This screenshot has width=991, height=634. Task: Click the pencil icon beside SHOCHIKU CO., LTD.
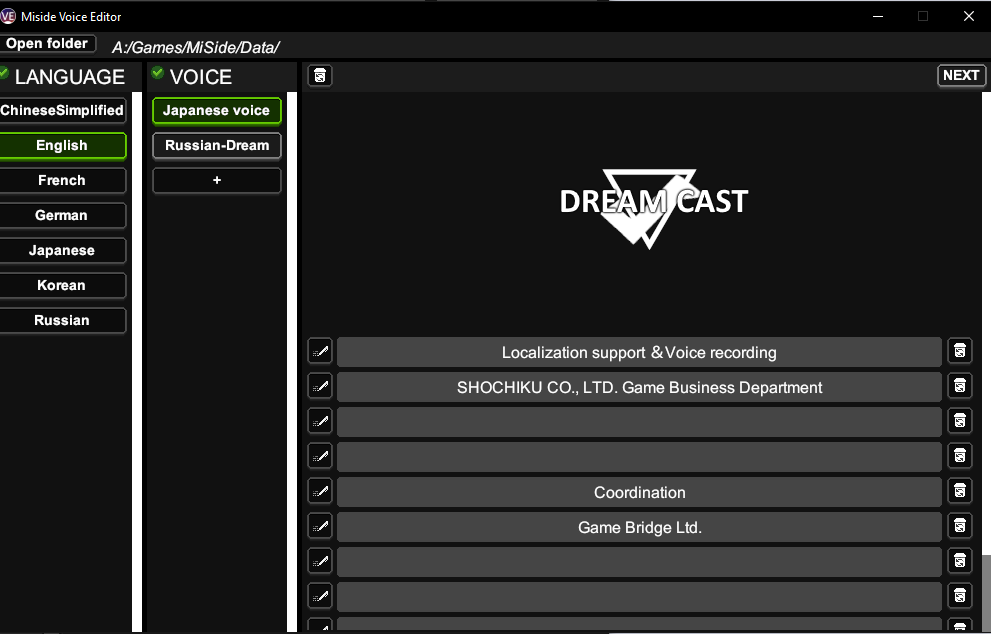[x=320, y=386]
